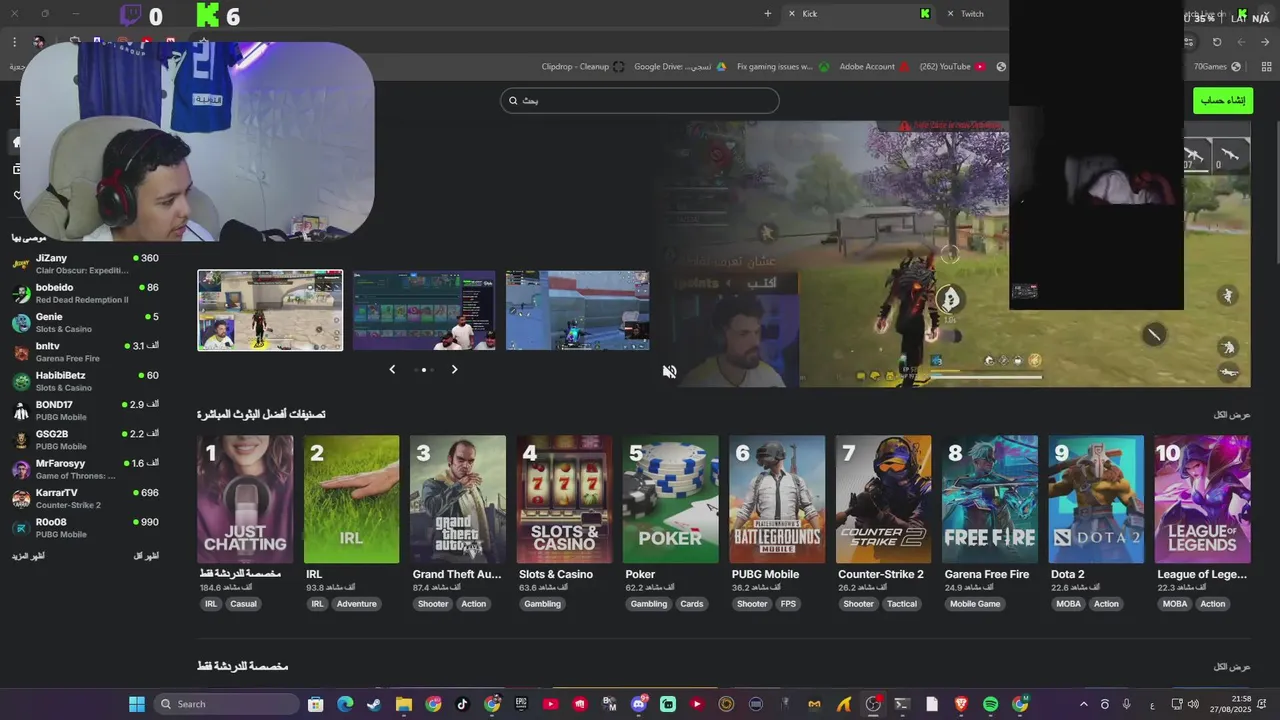
Task: Open R0o08 channel in sidebar
Action: tap(85, 528)
